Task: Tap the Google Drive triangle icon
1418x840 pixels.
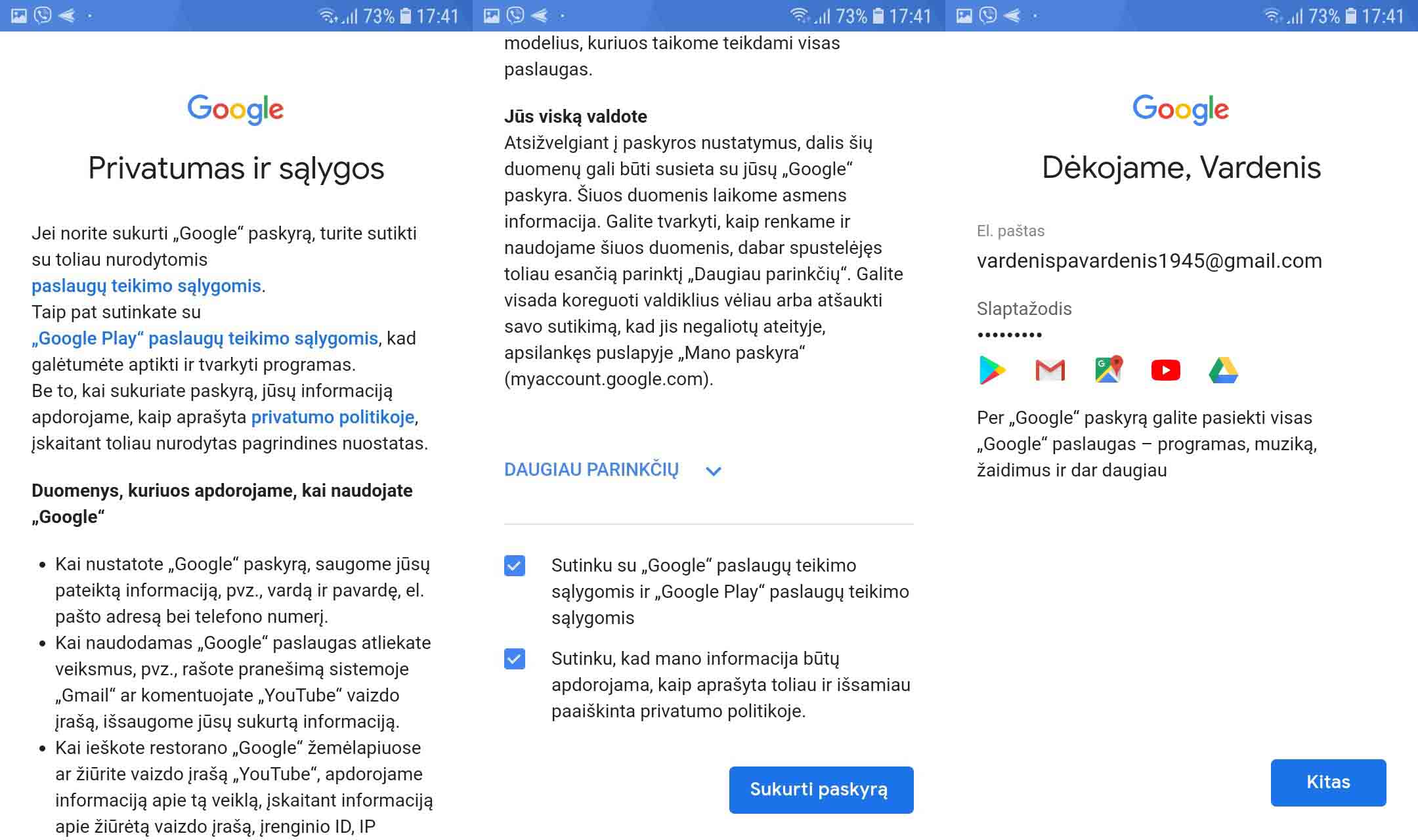Action: pos(1223,370)
